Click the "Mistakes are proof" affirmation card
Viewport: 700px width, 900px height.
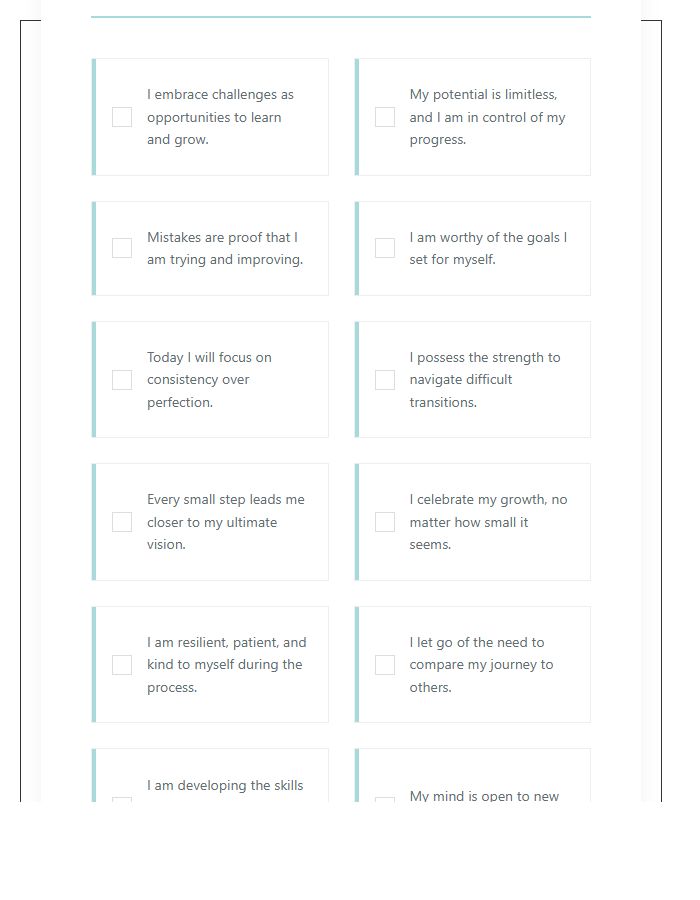coord(210,248)
